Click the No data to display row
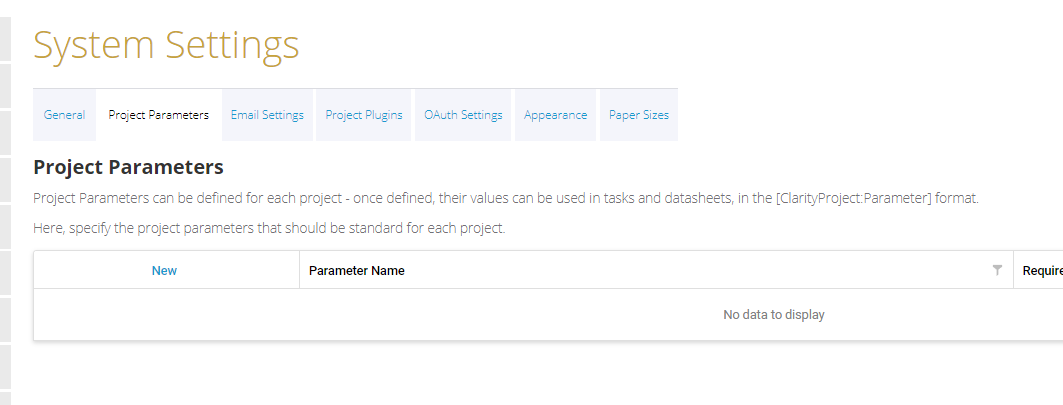This screenshot has height=405, width=1063. coord(773,315)
